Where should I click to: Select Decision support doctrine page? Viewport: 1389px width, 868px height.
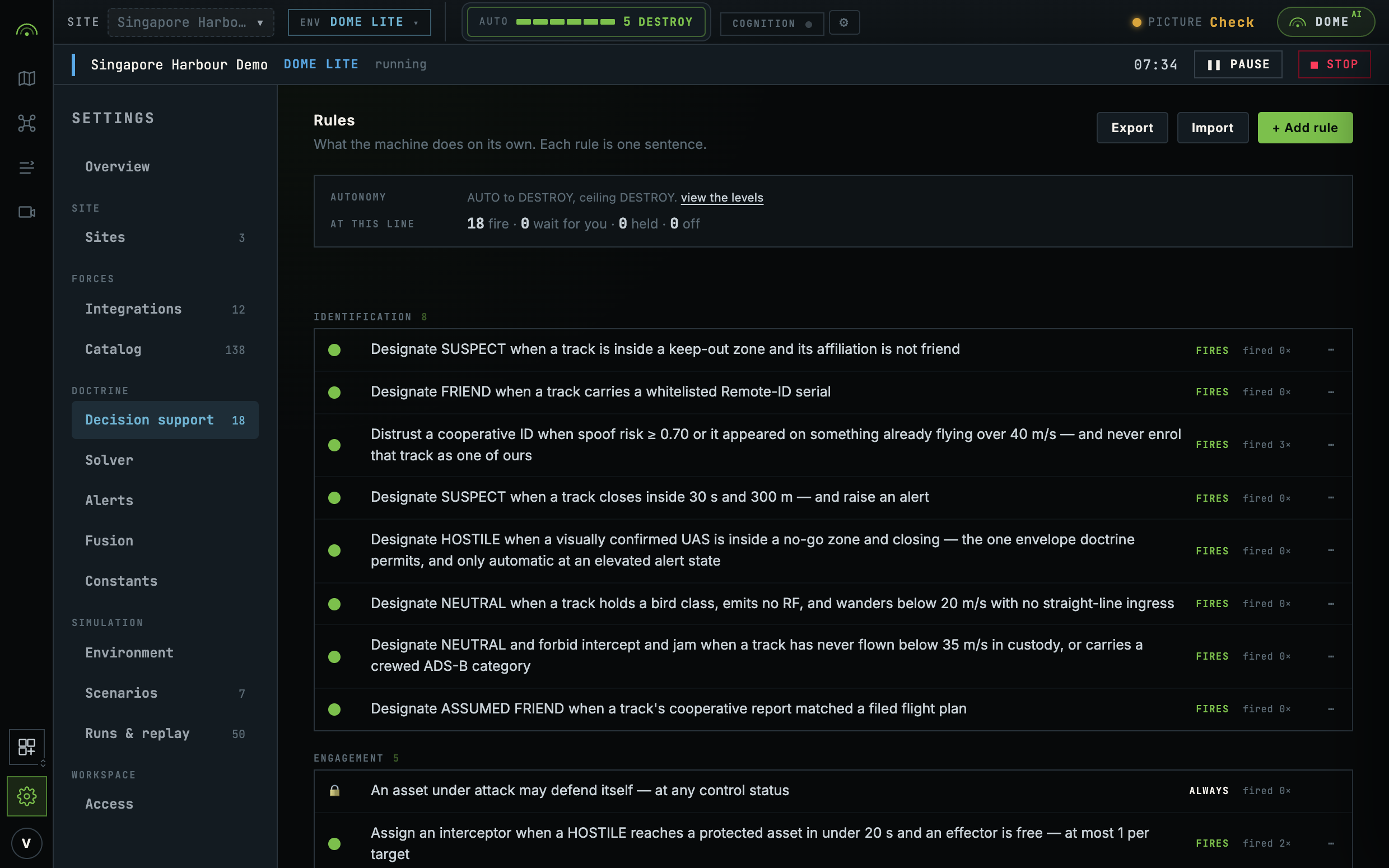pyautogui.click(x=165, y=419)
